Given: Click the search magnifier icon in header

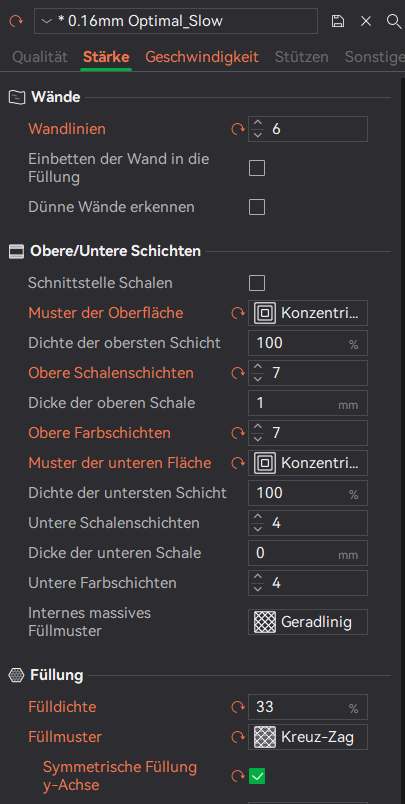Looking at the screenshot, I should [393, 21].
